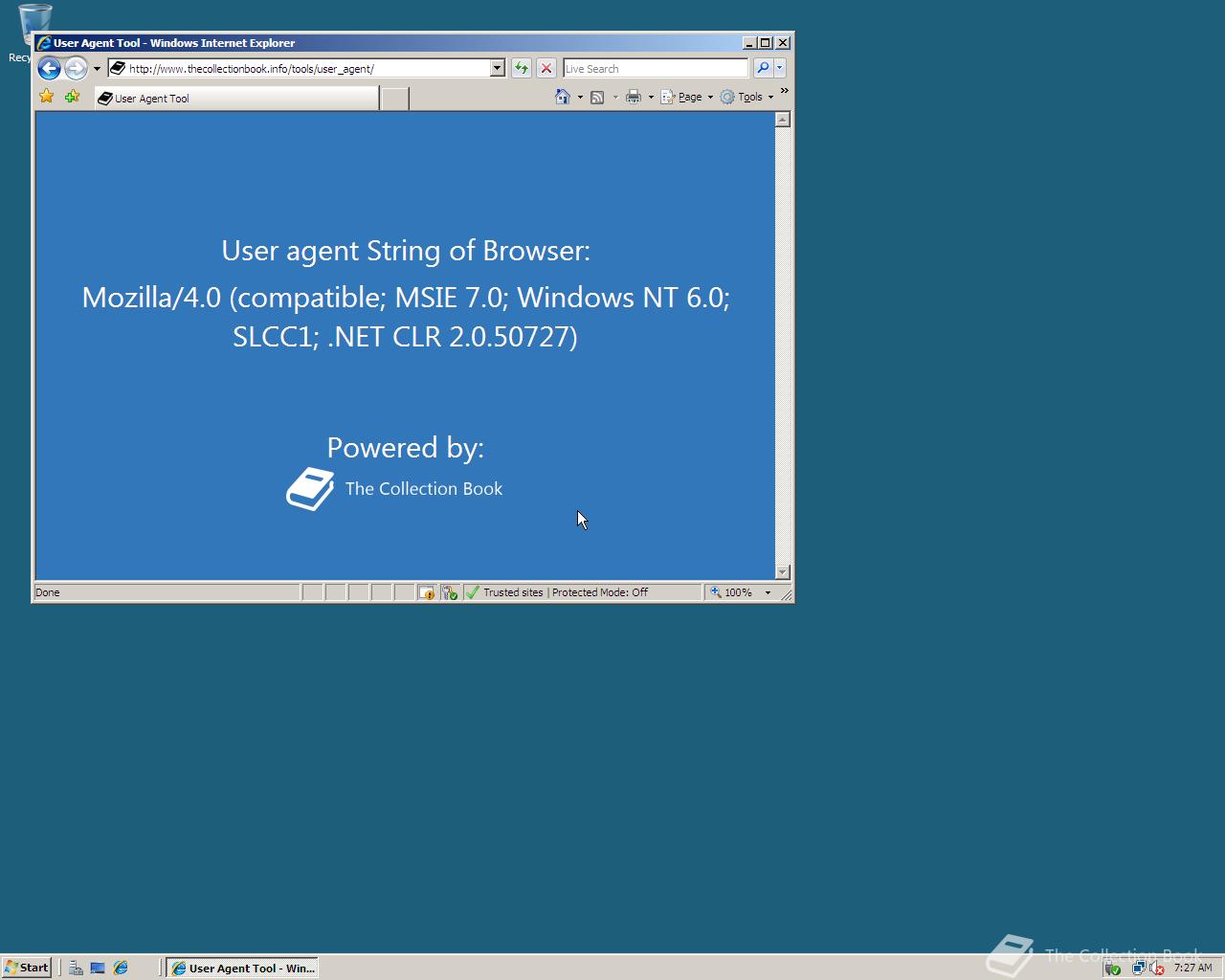Click the volume muted tray icon
Screen dimensions: 1225x980
click(1156, 968)
